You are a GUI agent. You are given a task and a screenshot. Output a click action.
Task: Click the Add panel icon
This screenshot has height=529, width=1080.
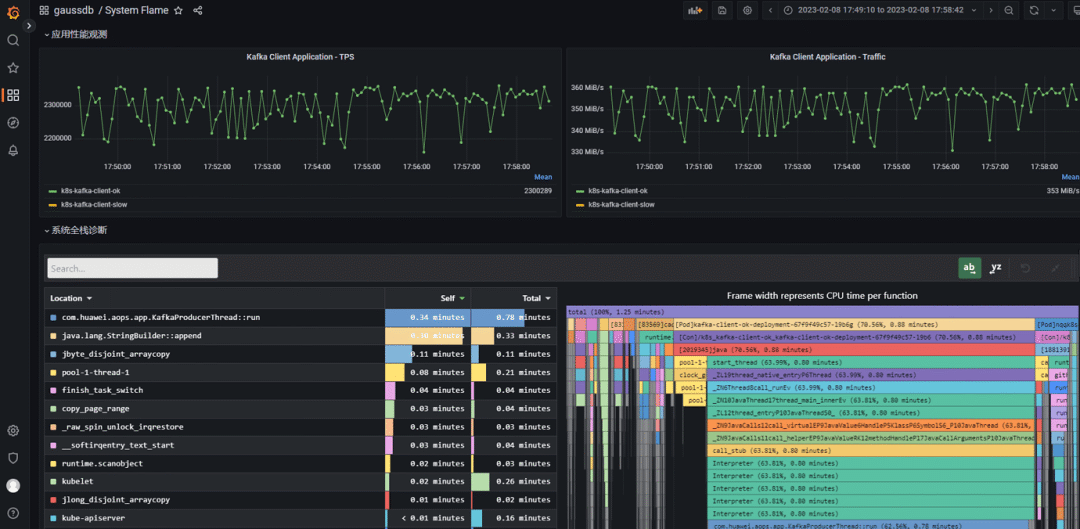pyautogui.click(x=694, y=10)
